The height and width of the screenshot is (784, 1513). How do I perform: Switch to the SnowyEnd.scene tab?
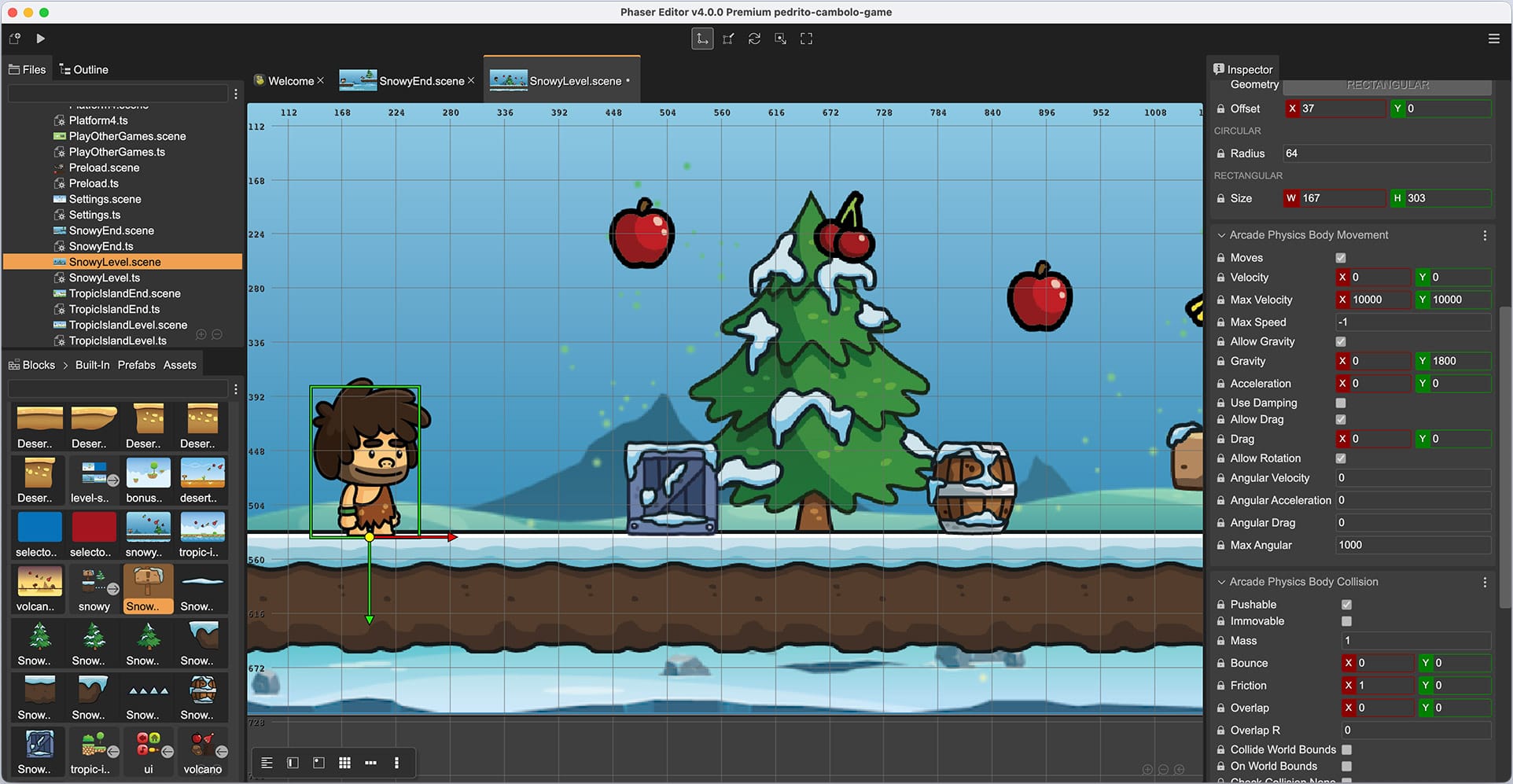(421, 81)
